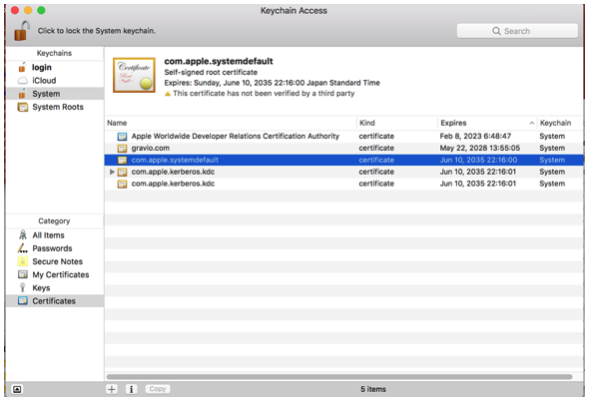The height and width of the screenshot is (404, 590).
Task: Show the Secure Notes category
Action: pos(55,261)
